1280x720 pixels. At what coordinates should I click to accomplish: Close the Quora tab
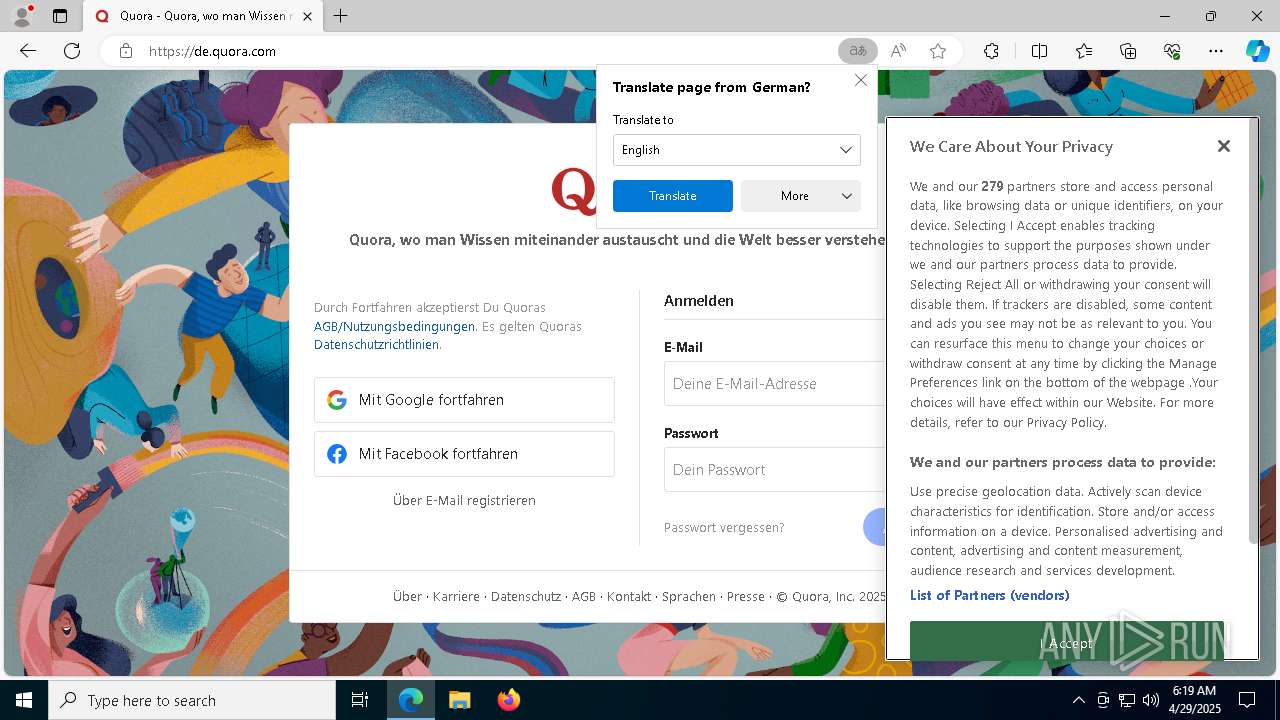pos(307,16)
